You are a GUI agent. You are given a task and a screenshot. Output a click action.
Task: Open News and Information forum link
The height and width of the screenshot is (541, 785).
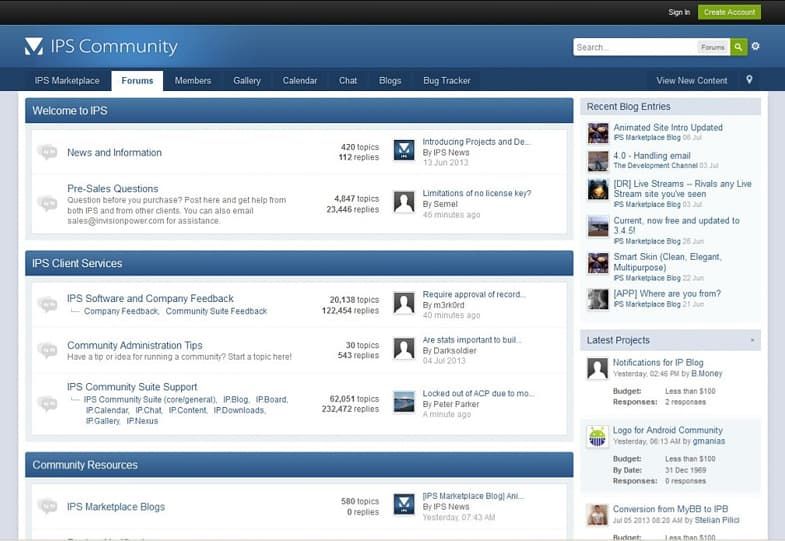[115, 153]
